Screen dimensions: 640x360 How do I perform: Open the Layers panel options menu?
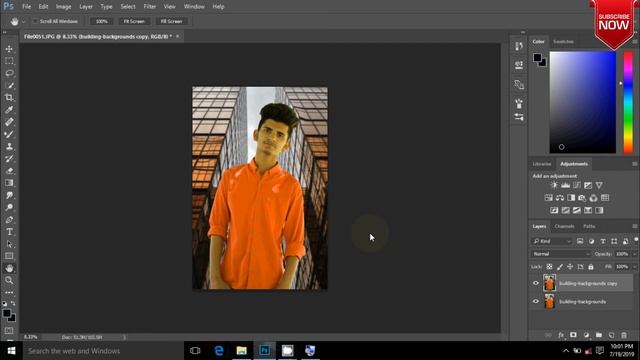(635, 226)
